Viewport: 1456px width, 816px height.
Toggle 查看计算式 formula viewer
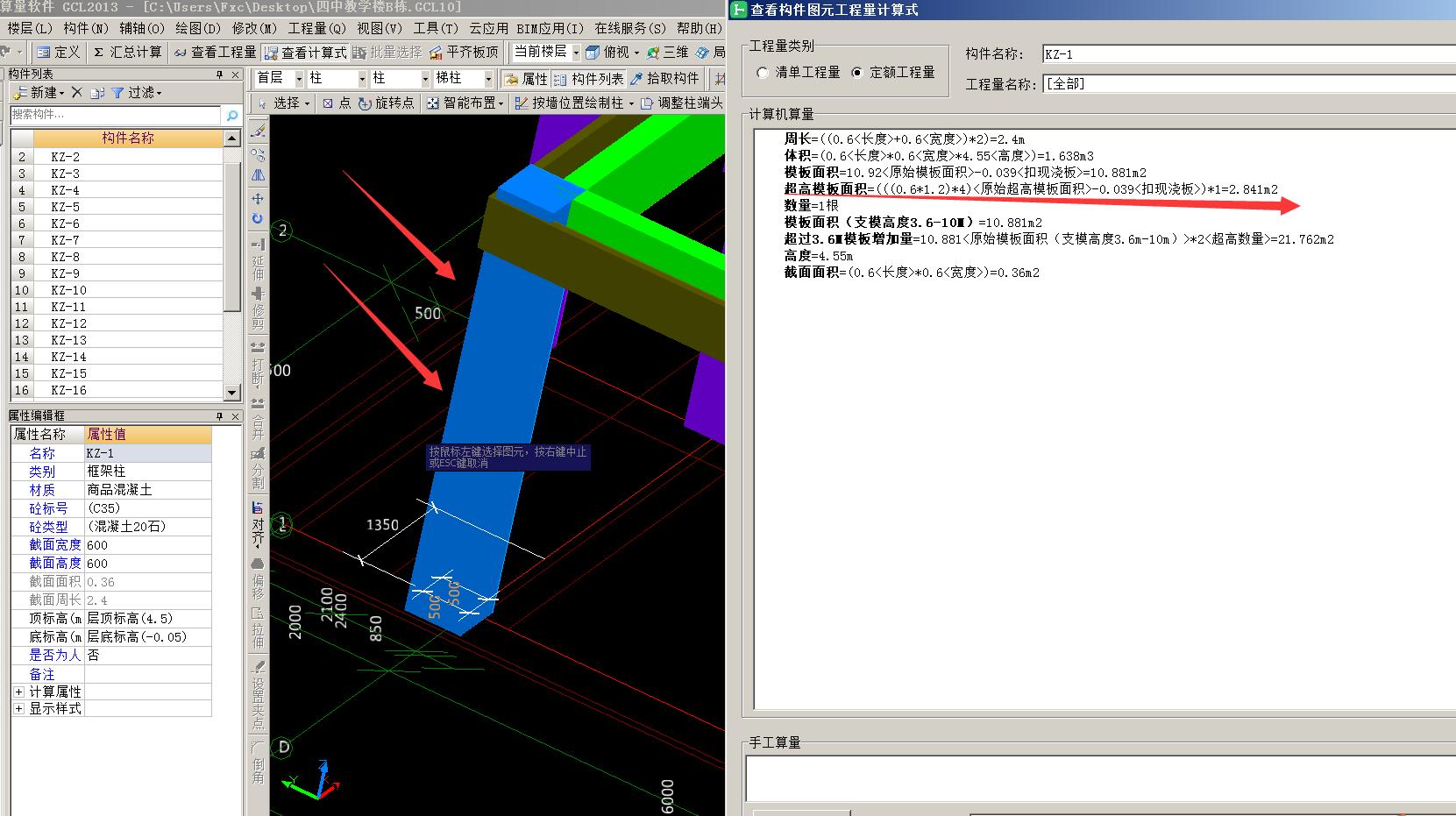305,53
